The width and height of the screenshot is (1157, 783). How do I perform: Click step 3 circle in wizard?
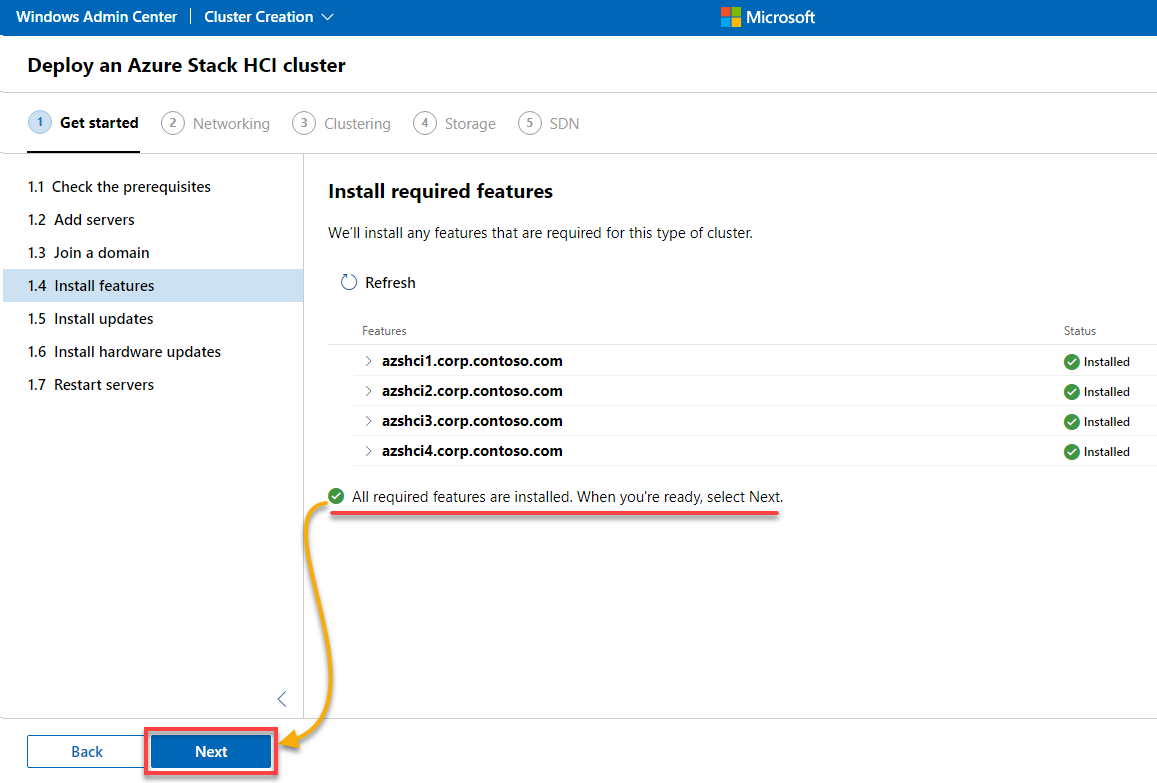pos(303,123)
